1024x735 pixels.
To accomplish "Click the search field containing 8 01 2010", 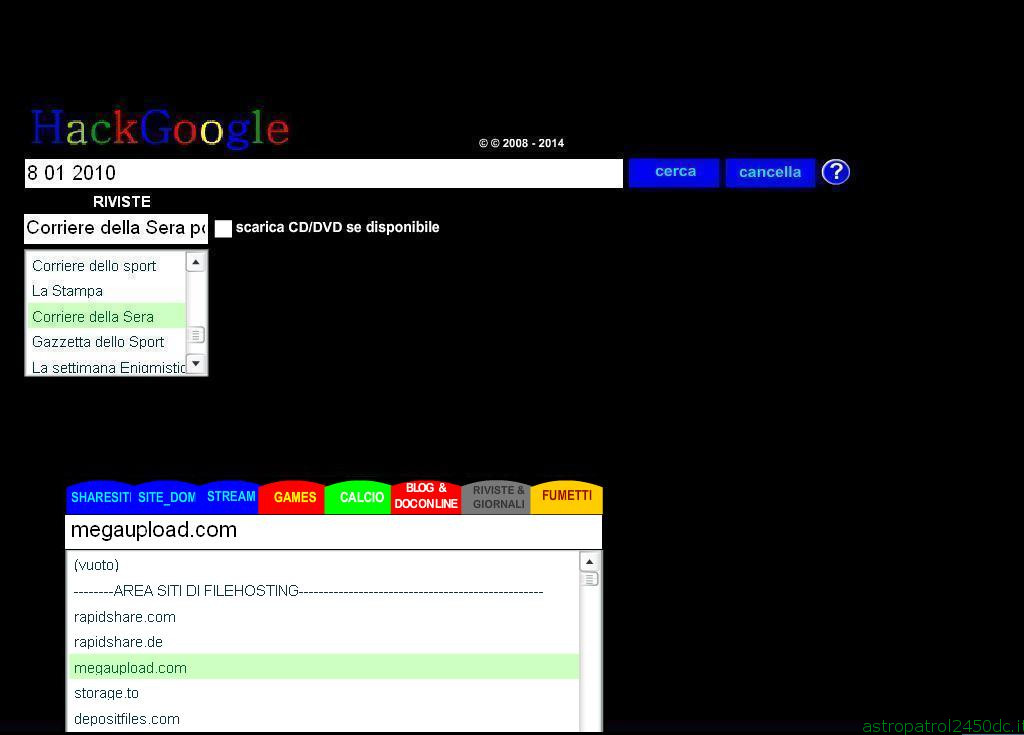I will coord(324,173).
